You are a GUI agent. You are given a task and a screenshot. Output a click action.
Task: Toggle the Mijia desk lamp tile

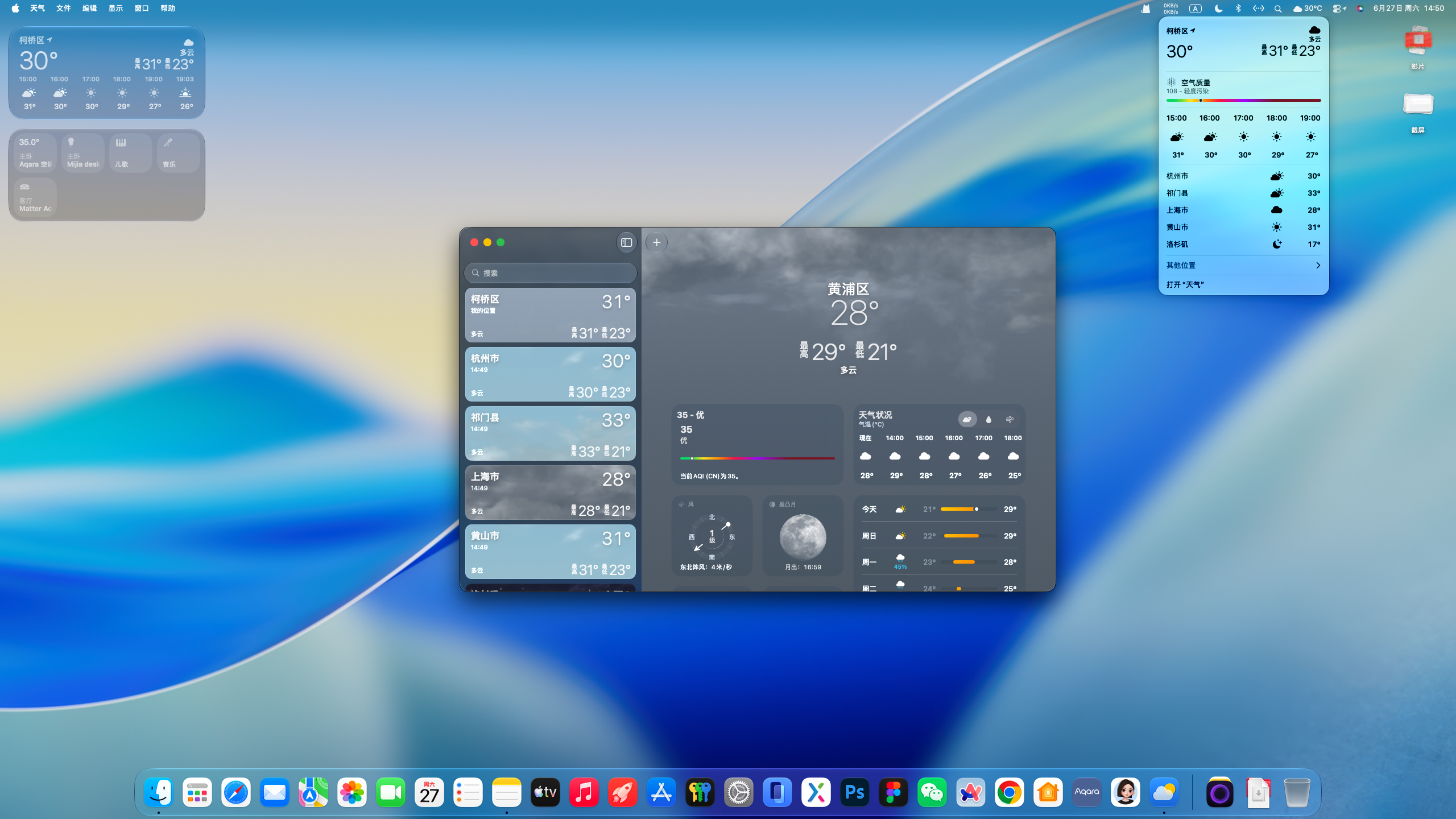[x=83, y=152]
